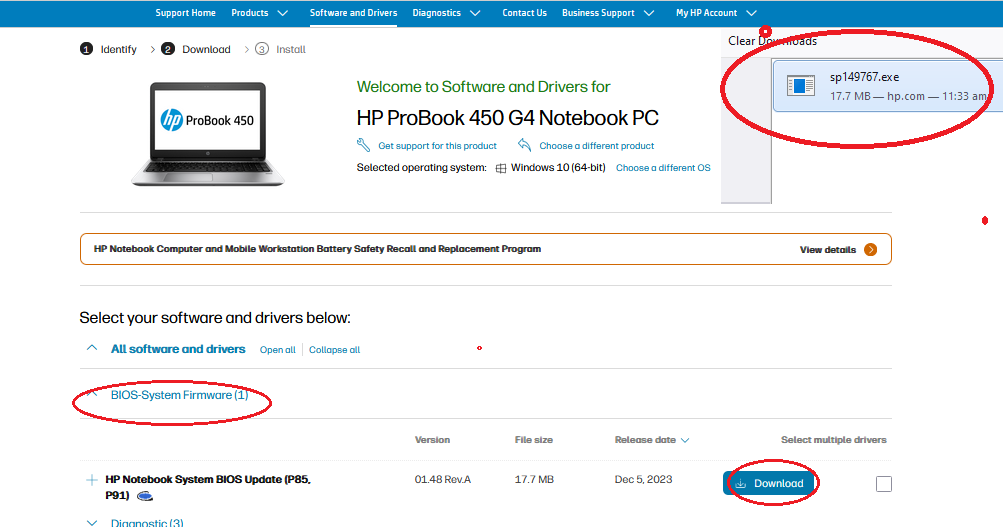Click the sp149767.exe file icon
Screen dimensions: 1003x527
(x=800, y=85)
